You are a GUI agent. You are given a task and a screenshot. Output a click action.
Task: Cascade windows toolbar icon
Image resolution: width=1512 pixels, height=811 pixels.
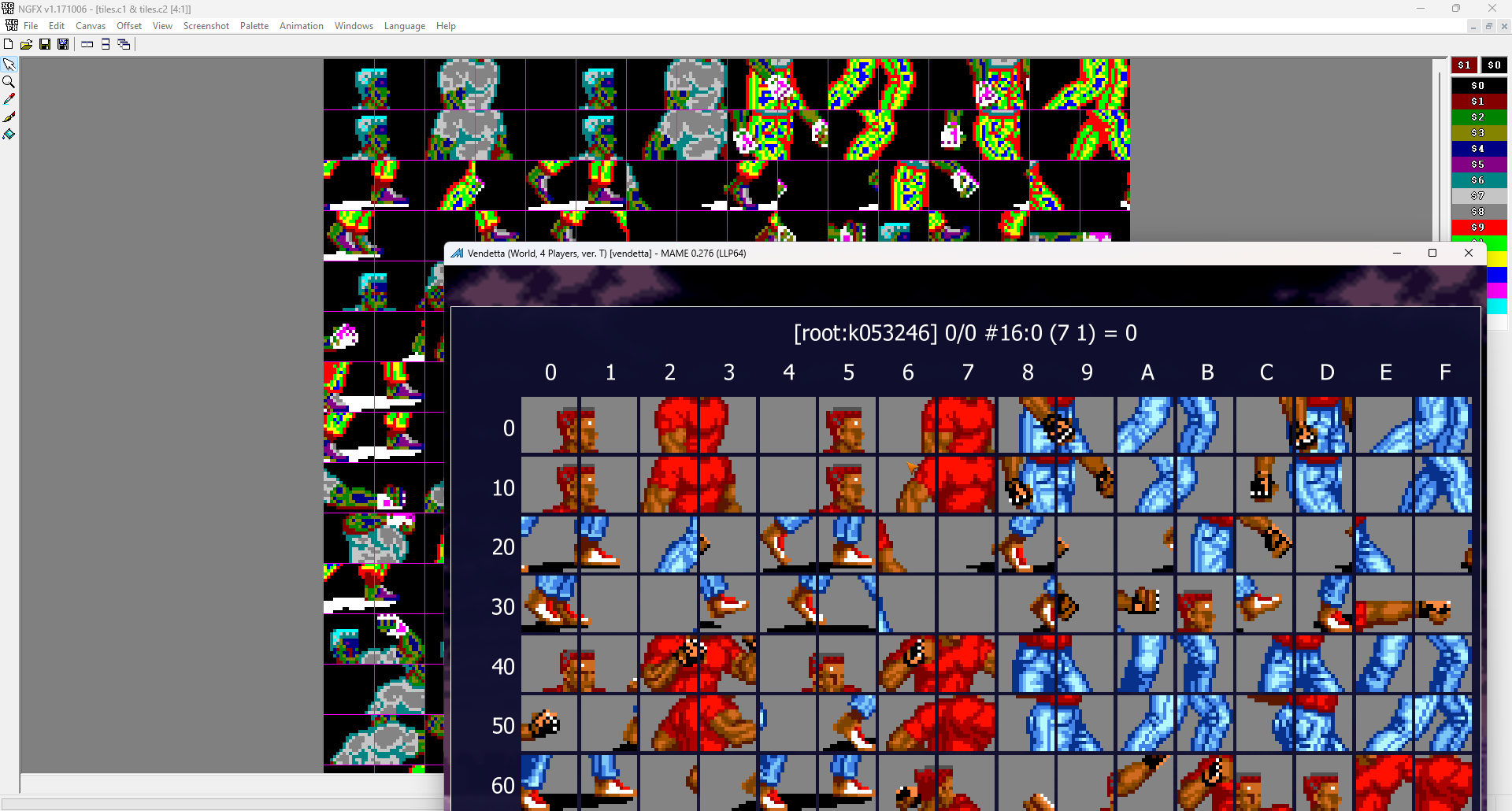tap(124, 44)
